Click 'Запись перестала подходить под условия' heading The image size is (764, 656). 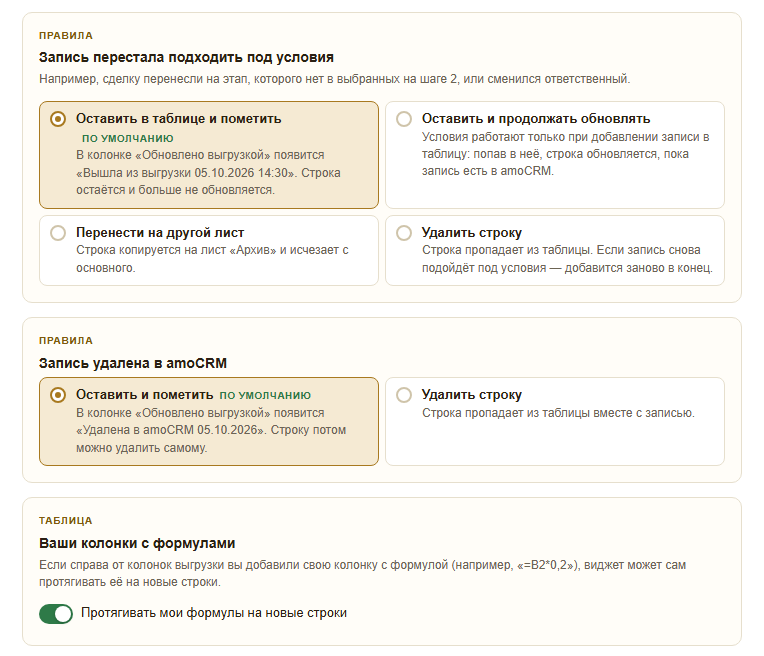186,58
